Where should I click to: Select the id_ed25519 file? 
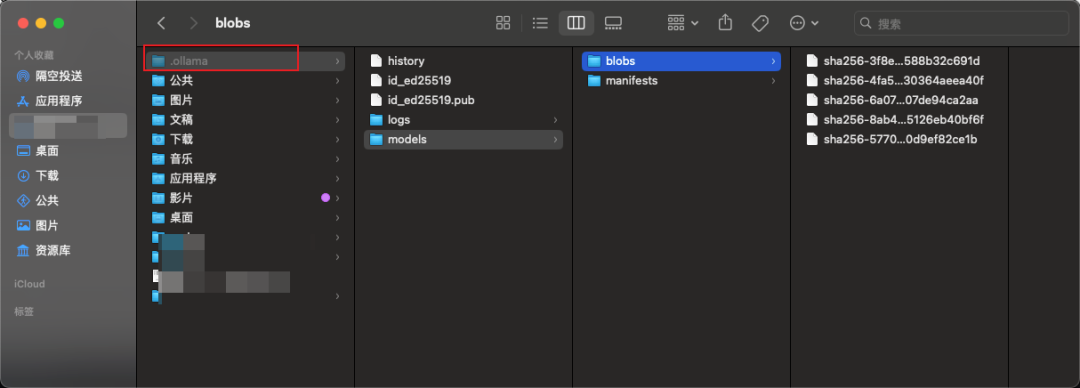(464, 81)
